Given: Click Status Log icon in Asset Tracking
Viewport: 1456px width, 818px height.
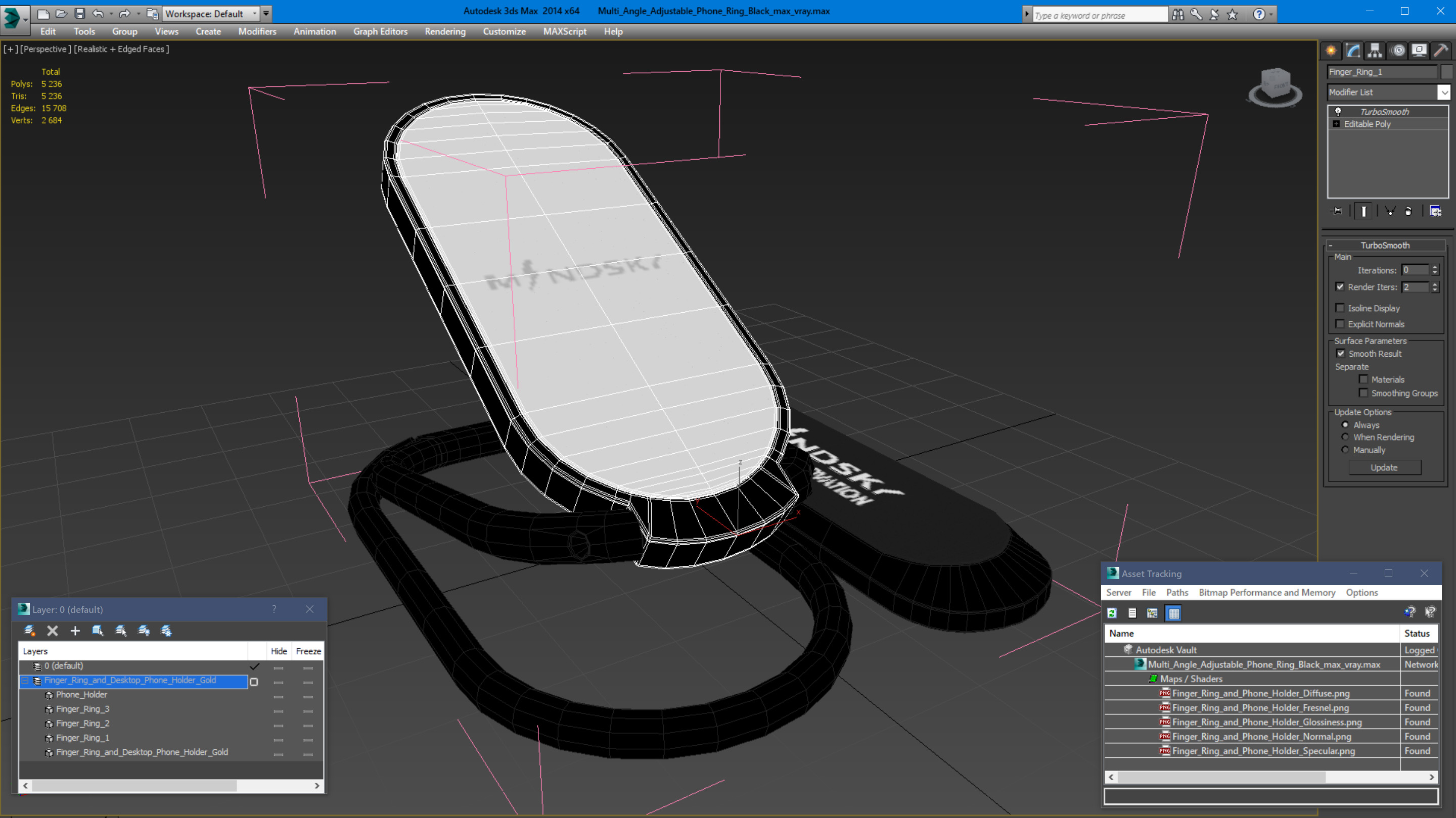Looking at the screenshot, I should [1132, 613].
